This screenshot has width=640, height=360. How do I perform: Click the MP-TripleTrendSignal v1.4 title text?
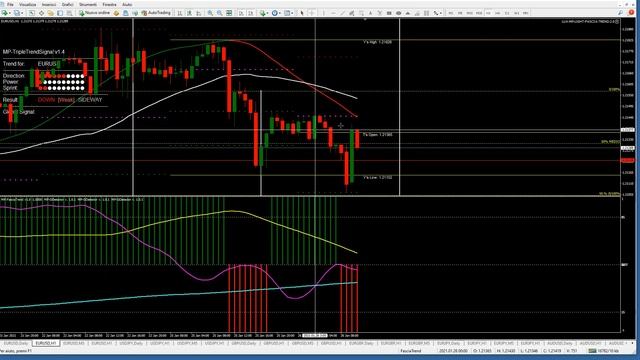[33, 52]
